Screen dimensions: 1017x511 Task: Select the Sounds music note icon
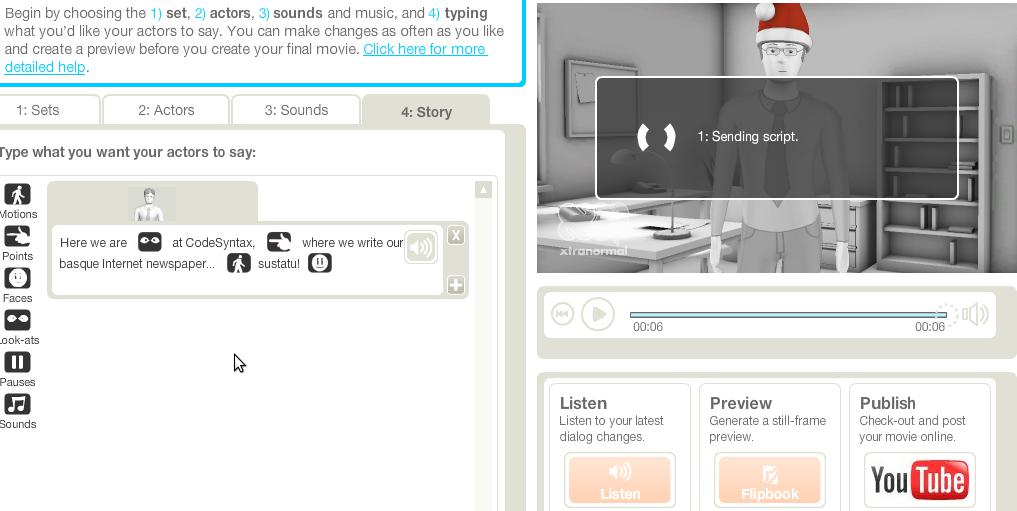click(x=18, y=404)
